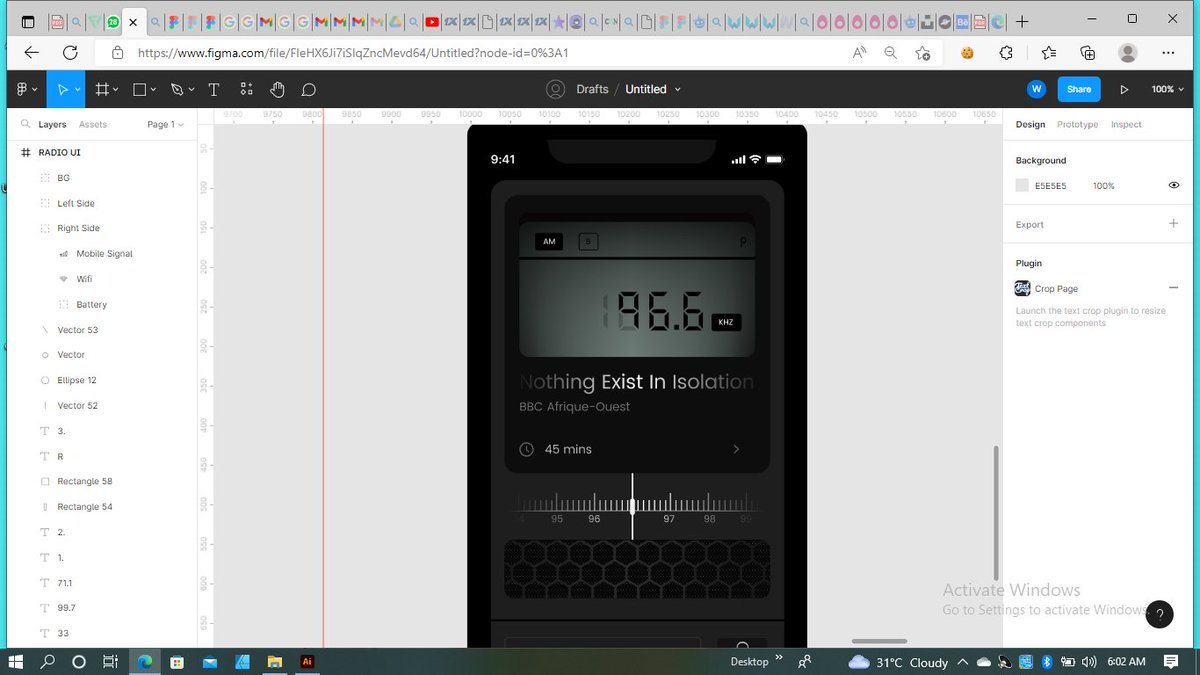Open the Windows Start menu
This screenshot has width=1200, height=675.
(16, 661)
